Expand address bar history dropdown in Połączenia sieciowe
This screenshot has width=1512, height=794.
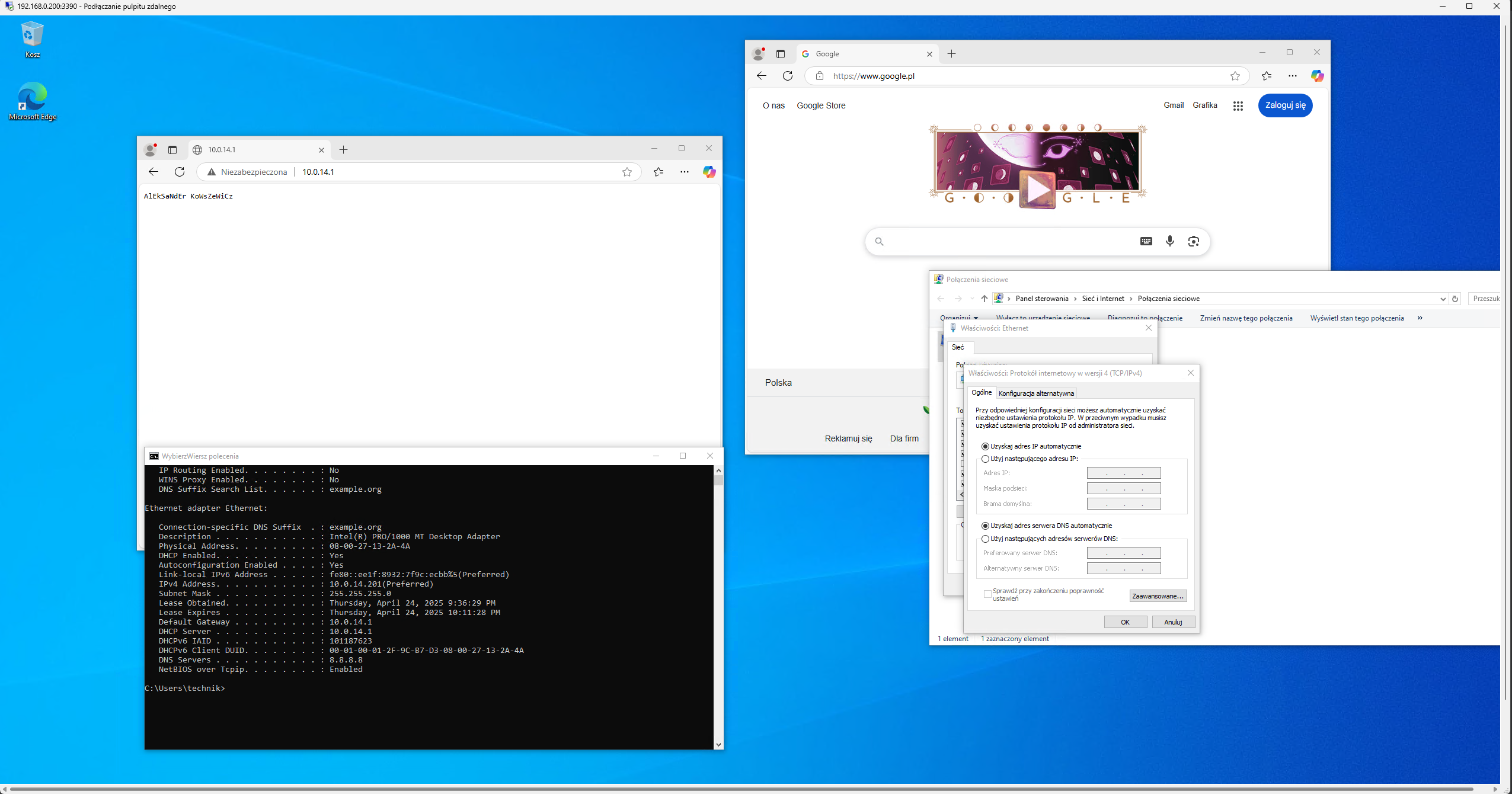(1442, 299)
